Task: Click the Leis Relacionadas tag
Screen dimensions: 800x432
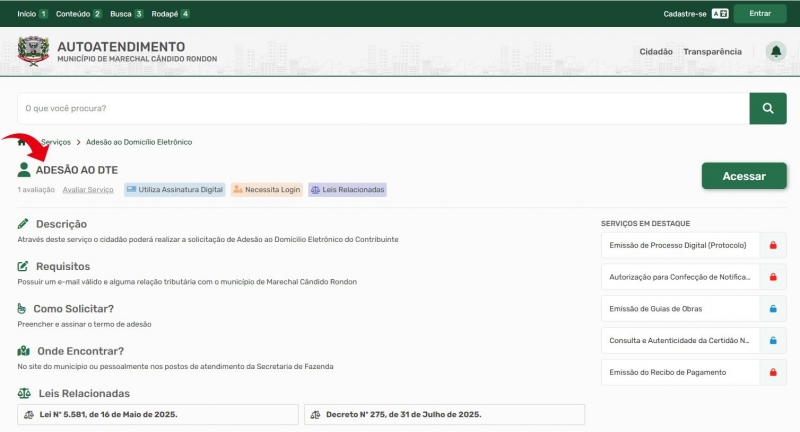Action: click(x=347, y=189)
